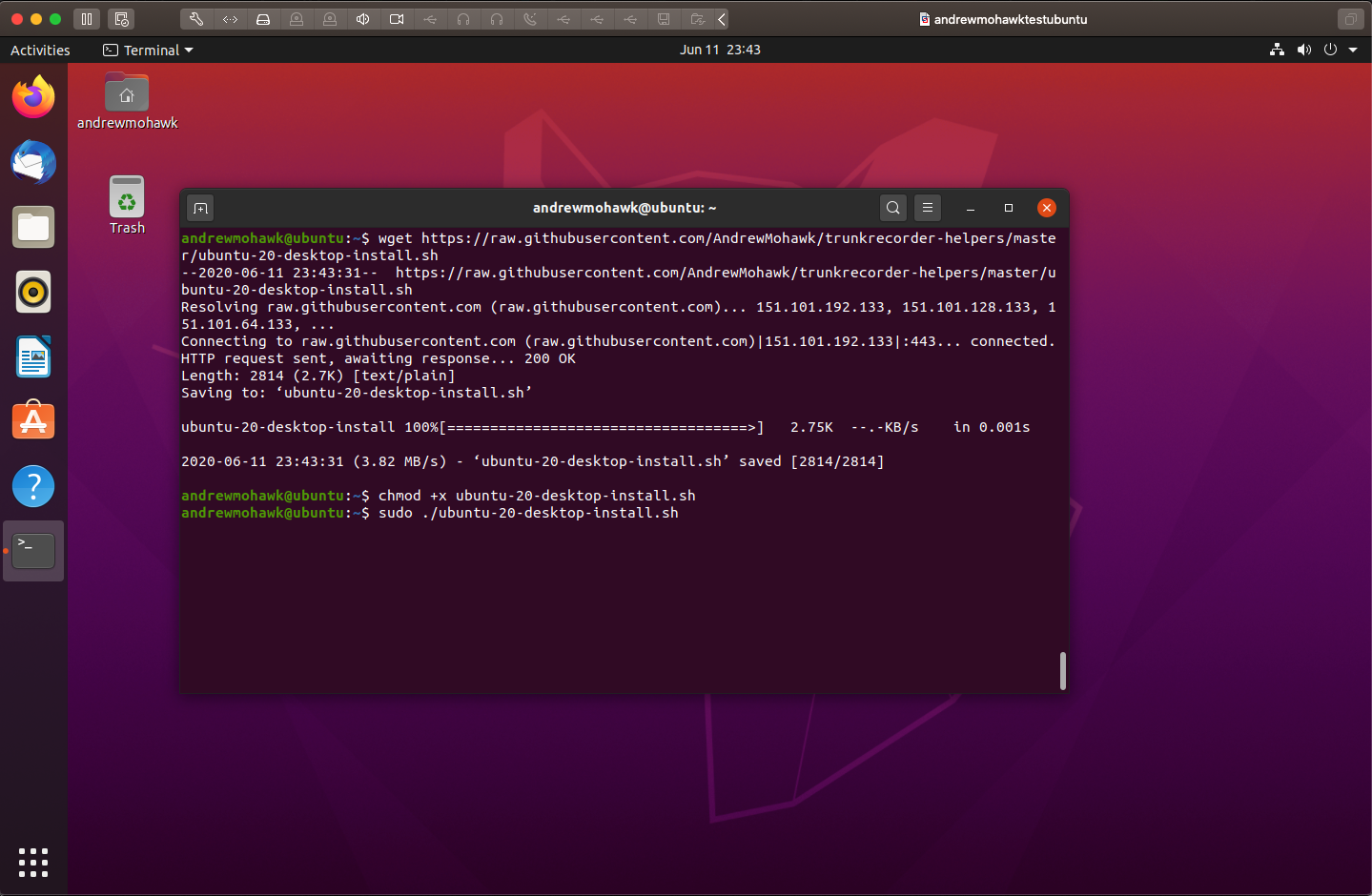Click the hard disk device icon
Screen dimensions: 1372x896
point(263,19)
